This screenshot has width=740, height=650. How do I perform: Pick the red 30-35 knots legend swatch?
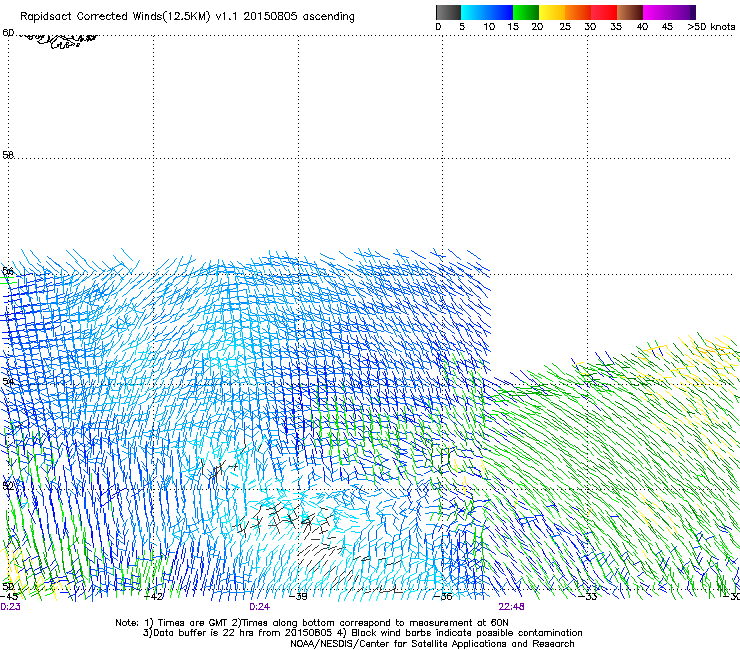click(x=604, y=12)
